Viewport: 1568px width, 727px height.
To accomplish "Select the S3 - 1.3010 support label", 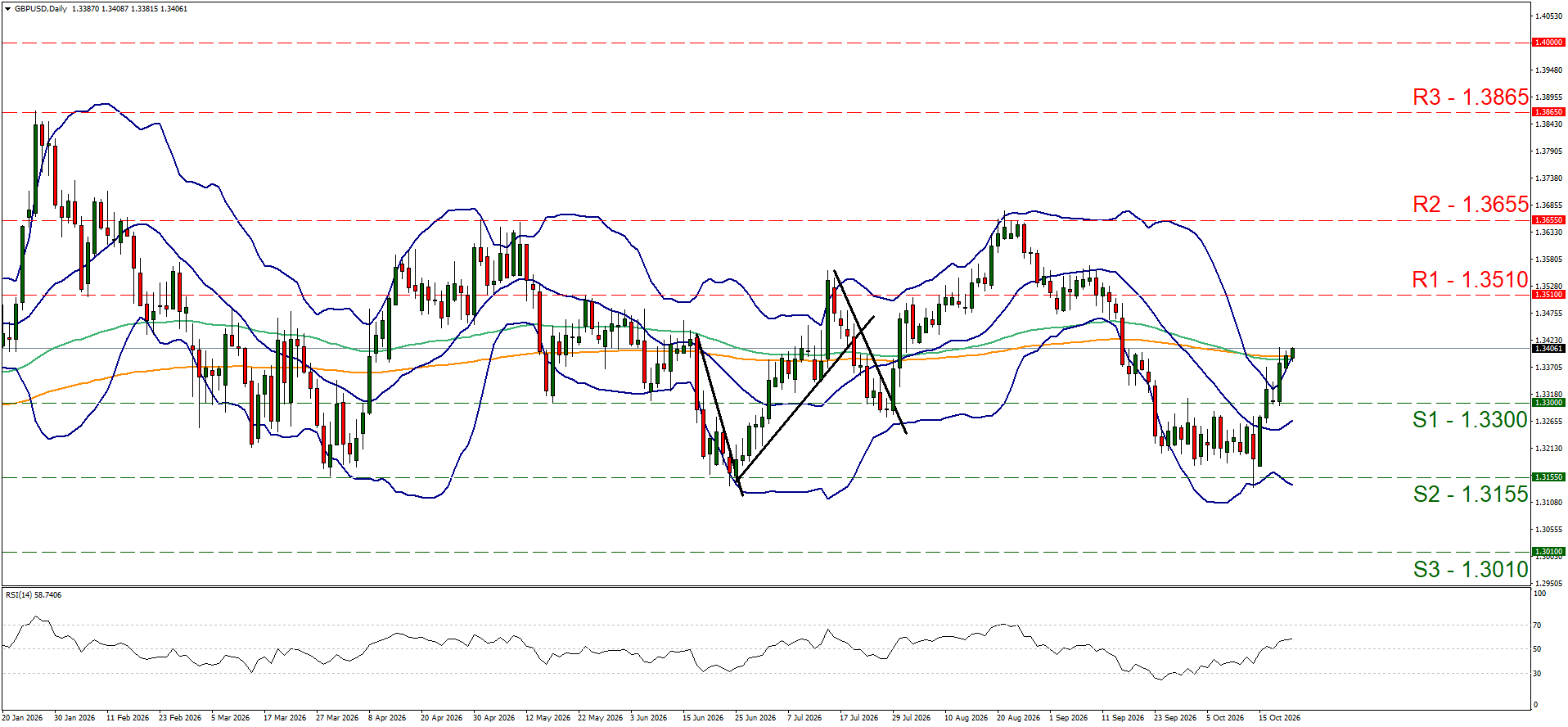I will point(1470,570).
